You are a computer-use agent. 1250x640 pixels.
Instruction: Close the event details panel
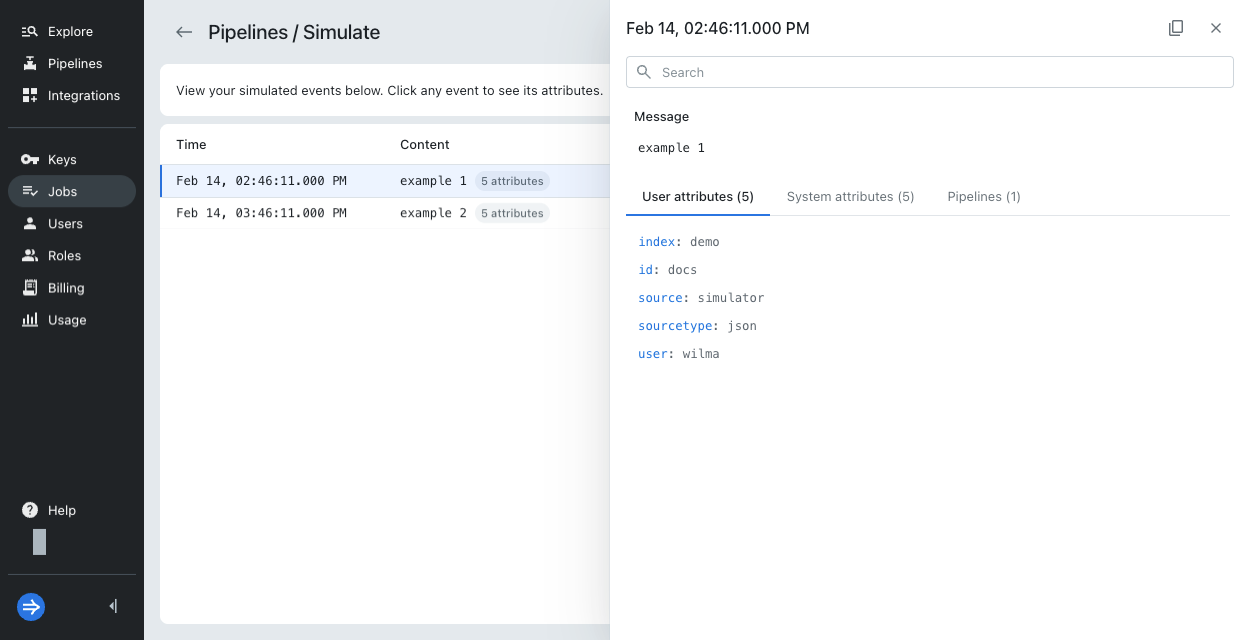pos(1216,28)
